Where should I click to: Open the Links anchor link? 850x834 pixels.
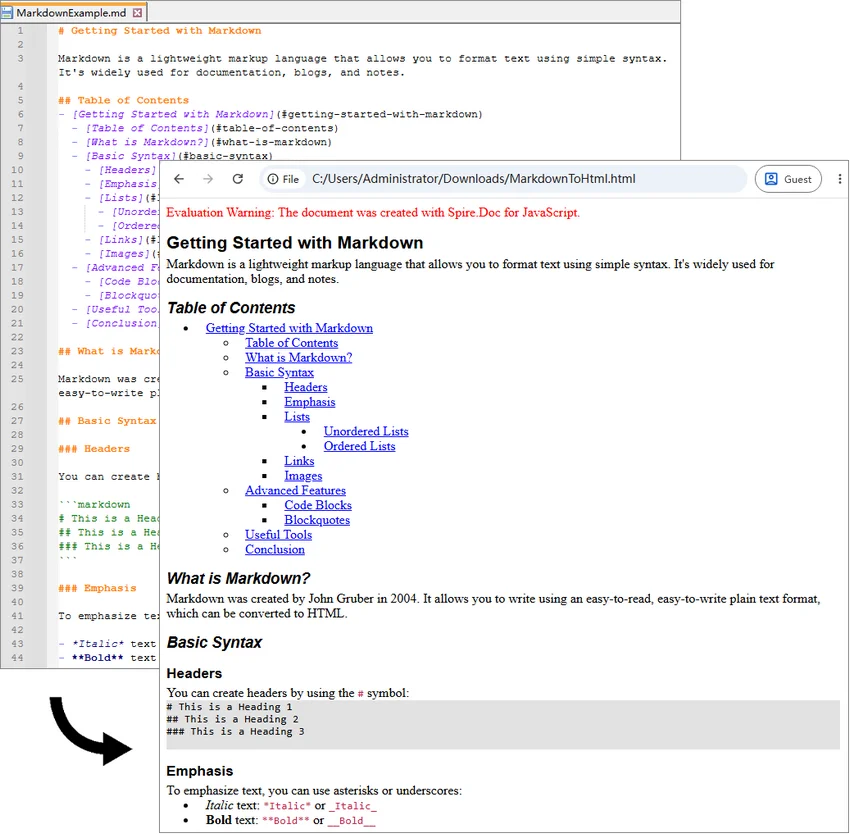point(299,461)
